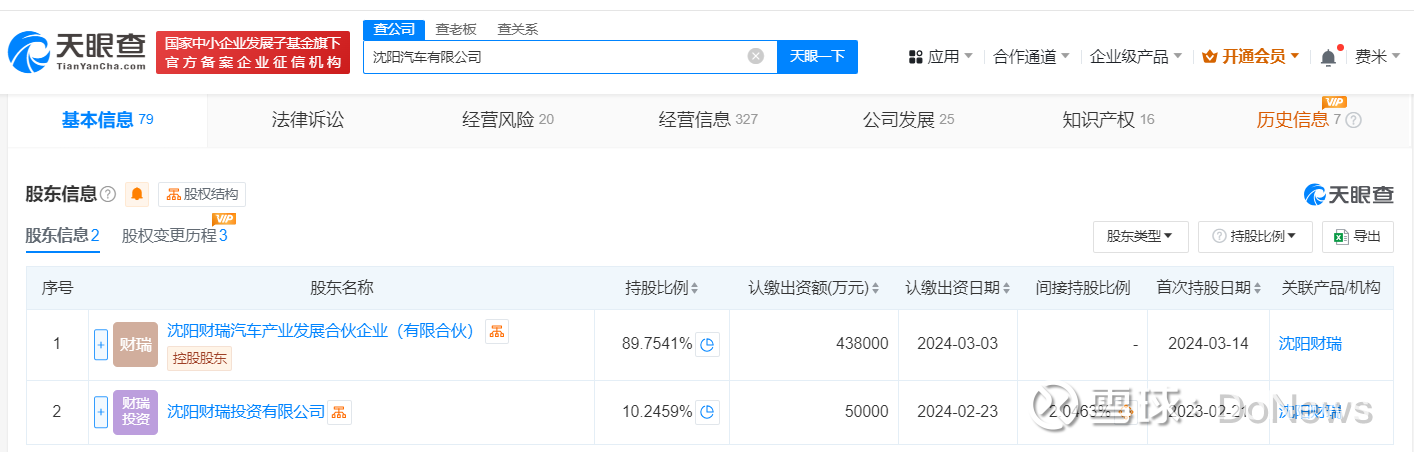Open the pie chart for 10.2459% holding

click(x=707, y=411)
